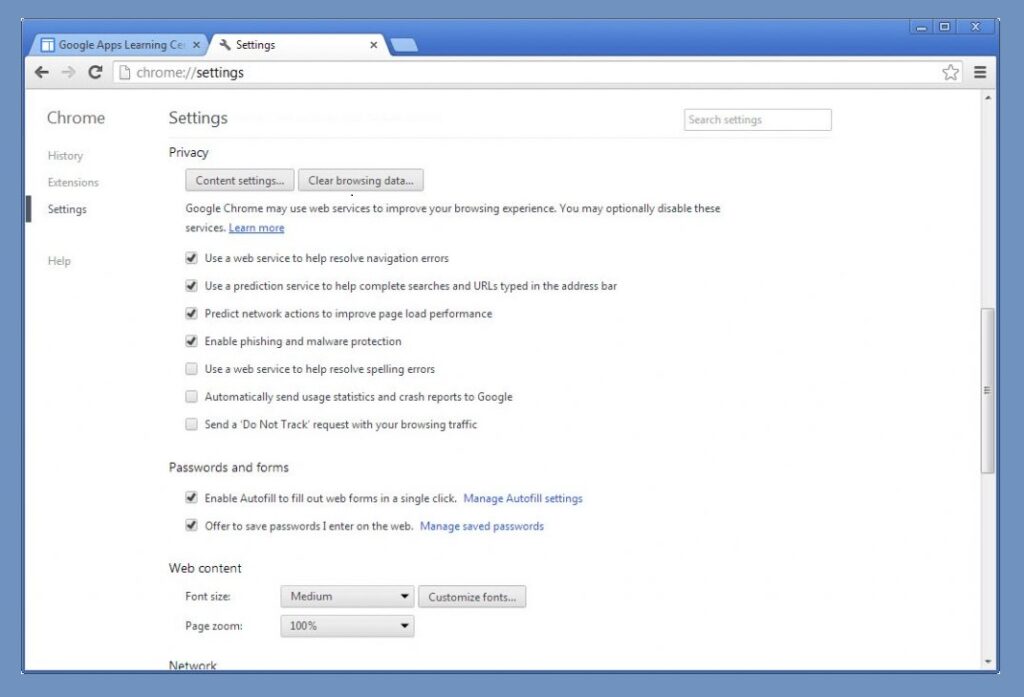
Task: Click the scrollbar down arrow
Action: (x=987, y=661)
